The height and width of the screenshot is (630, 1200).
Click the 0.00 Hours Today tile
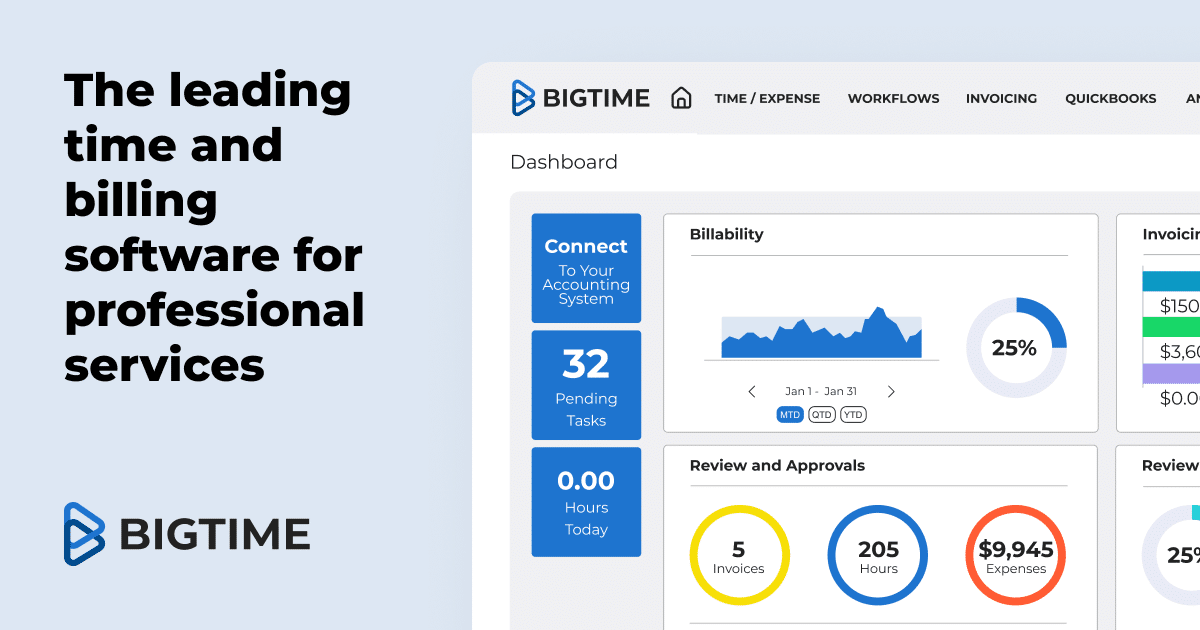click(x=586, y=502)
